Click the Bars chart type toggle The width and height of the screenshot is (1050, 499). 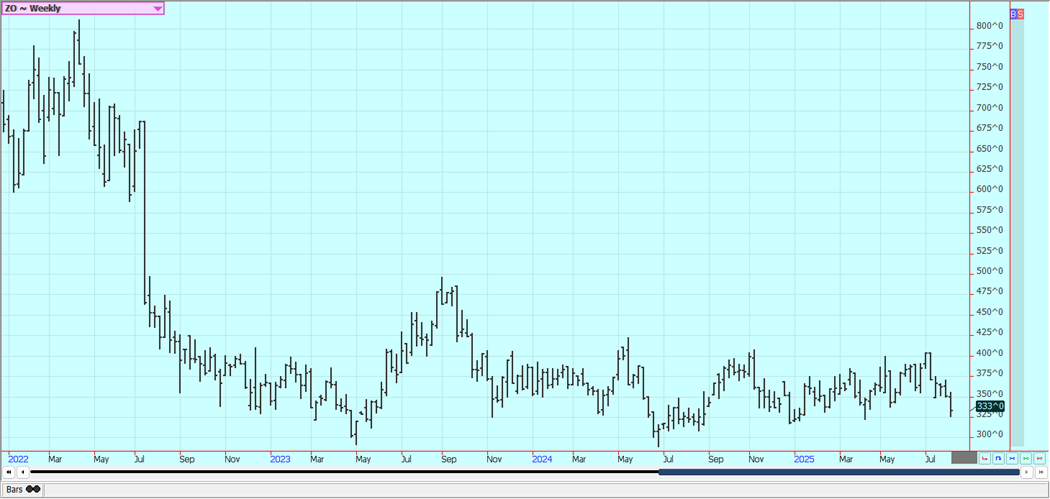23,490
